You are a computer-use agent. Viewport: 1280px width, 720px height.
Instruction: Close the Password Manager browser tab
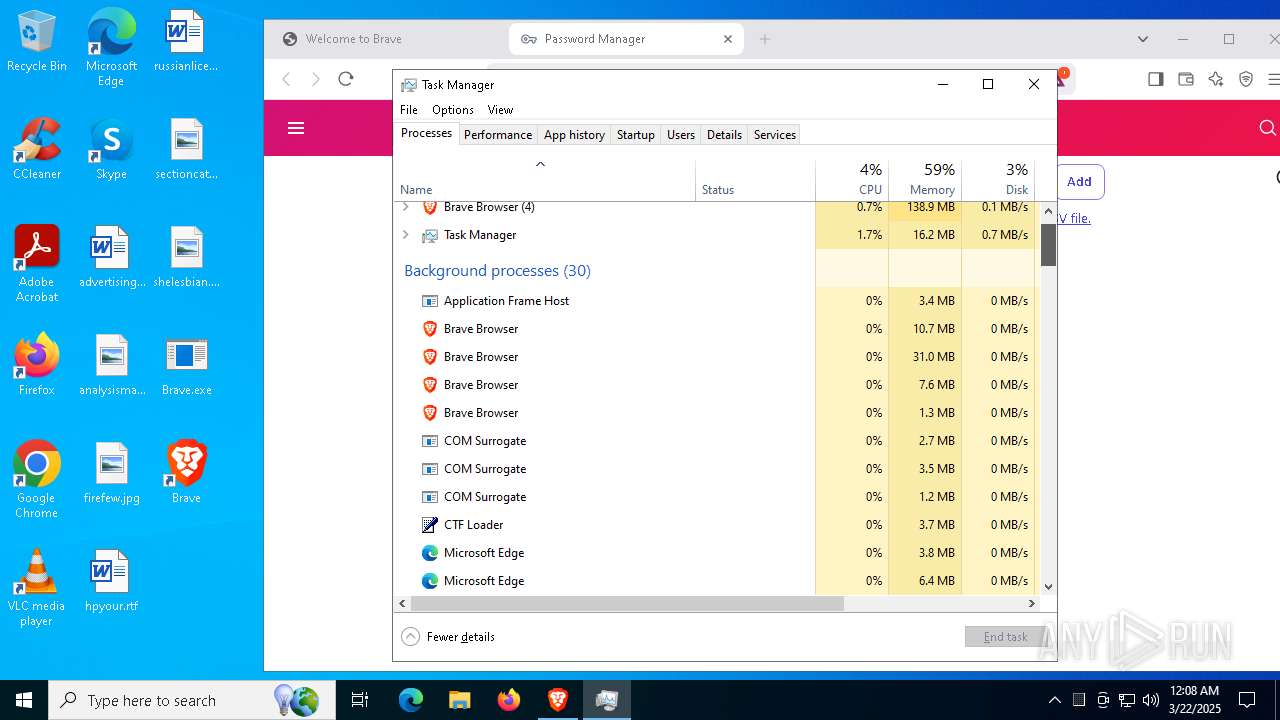728,39
